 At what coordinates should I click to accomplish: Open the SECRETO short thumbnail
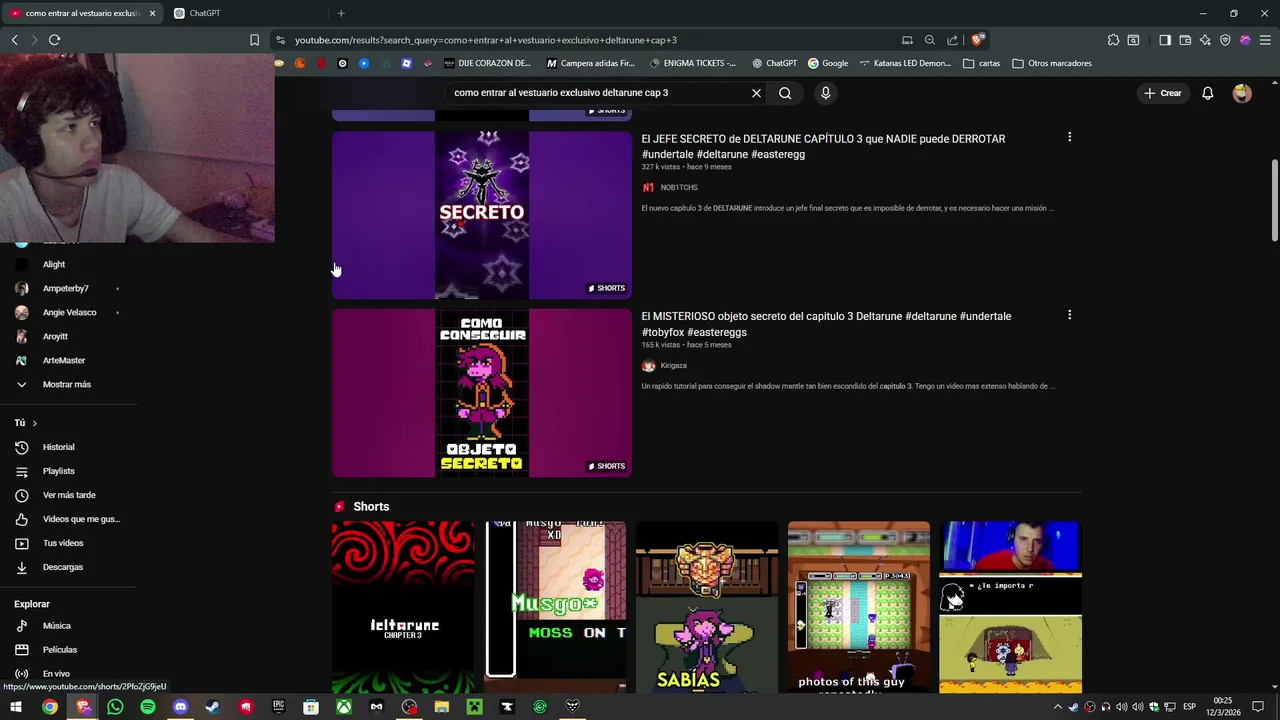click(x=482, y=215)
